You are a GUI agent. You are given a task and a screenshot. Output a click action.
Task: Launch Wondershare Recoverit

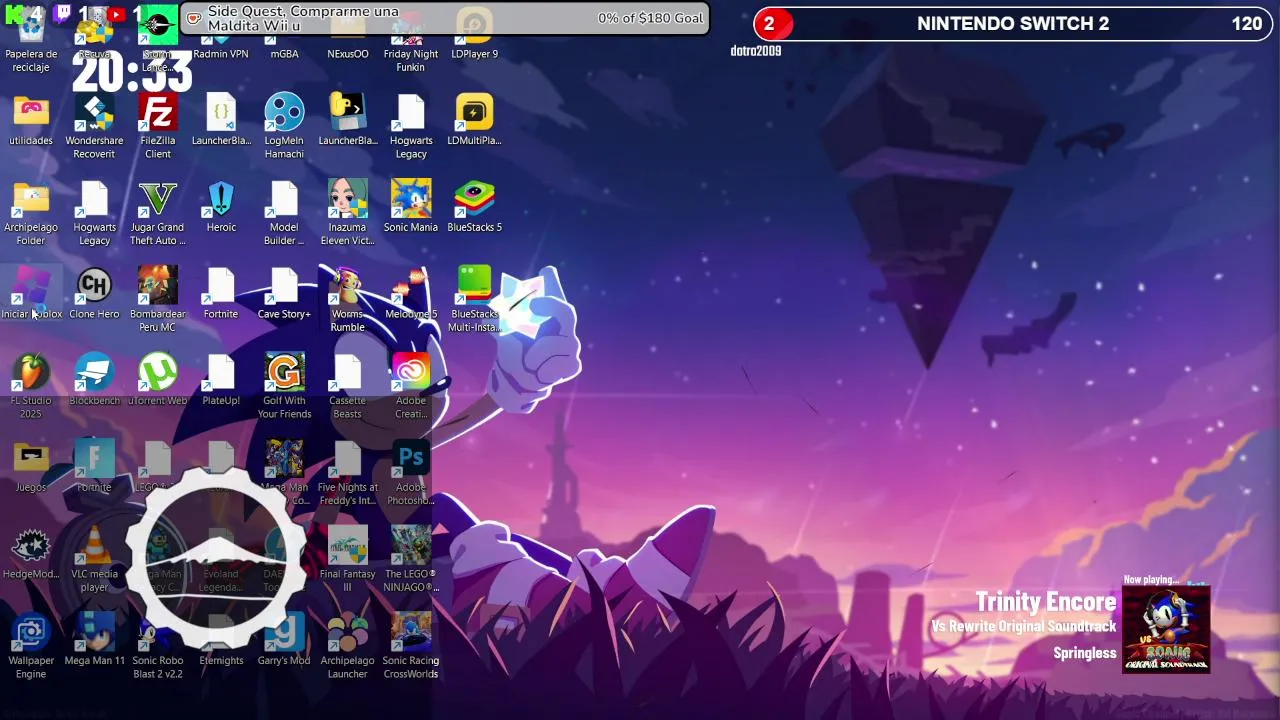coord(94,127)
